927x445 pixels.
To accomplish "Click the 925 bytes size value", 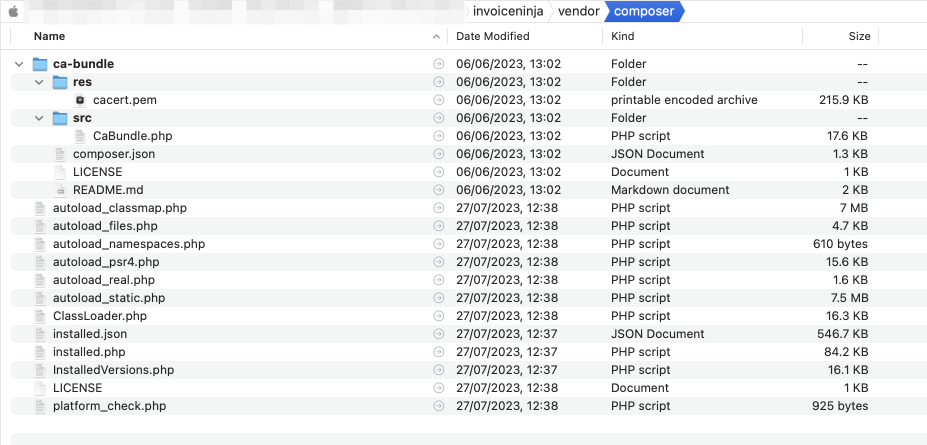I will click(x=840, y=406).
